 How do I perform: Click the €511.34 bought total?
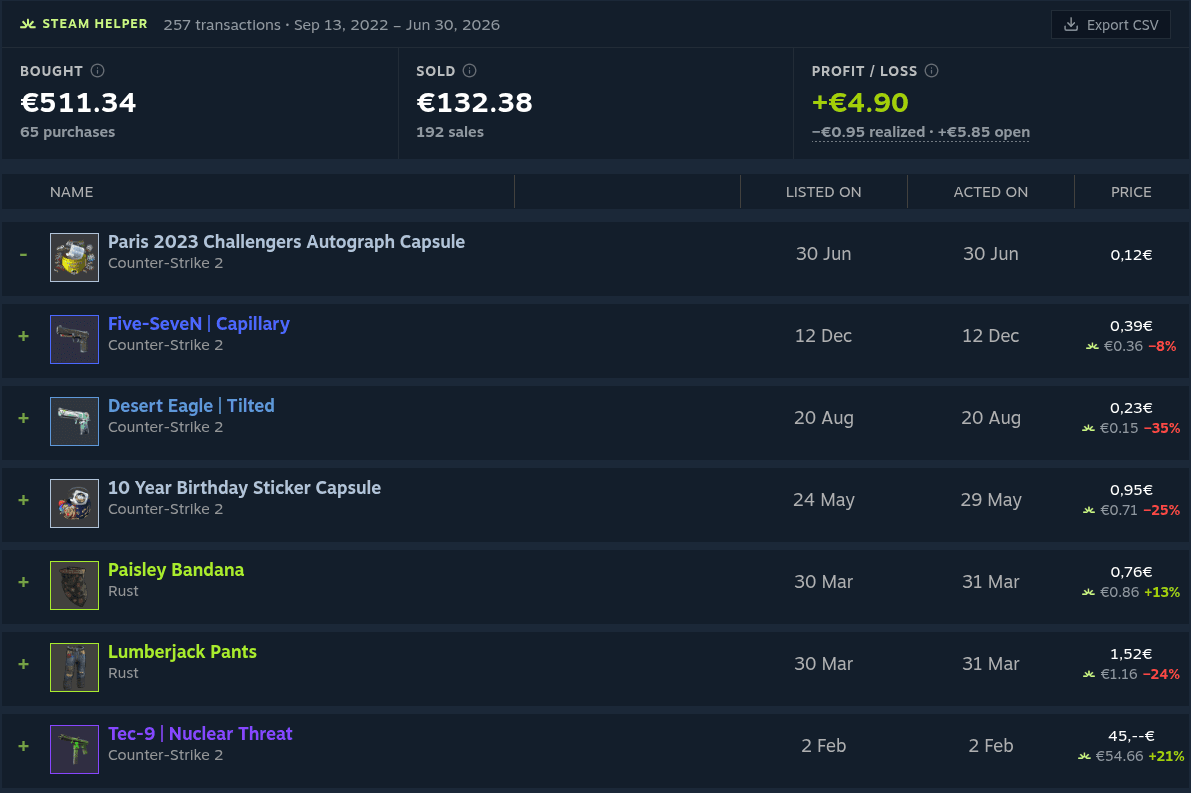tap(78, 103)
